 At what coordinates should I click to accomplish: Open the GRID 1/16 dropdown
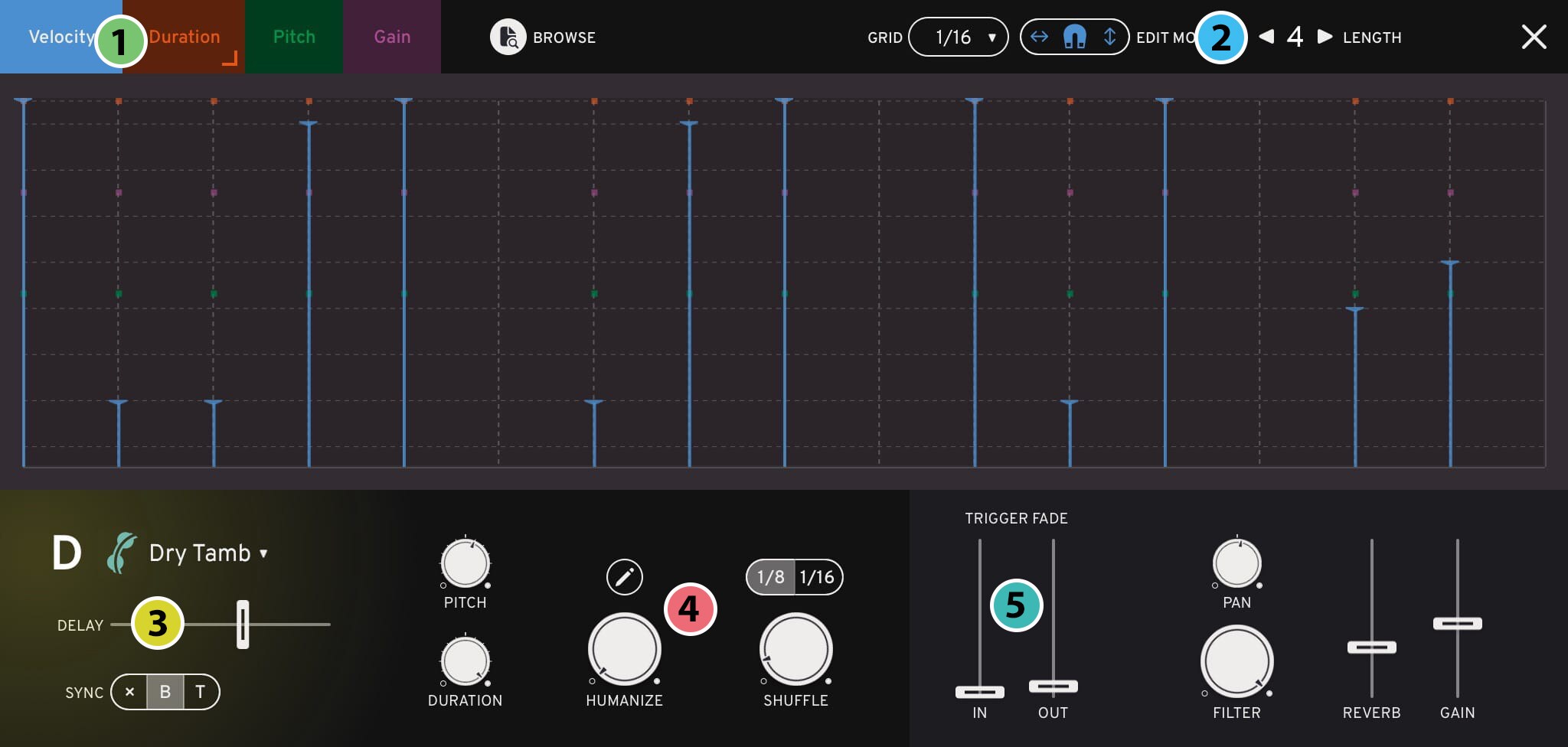[x=958, y=37]
